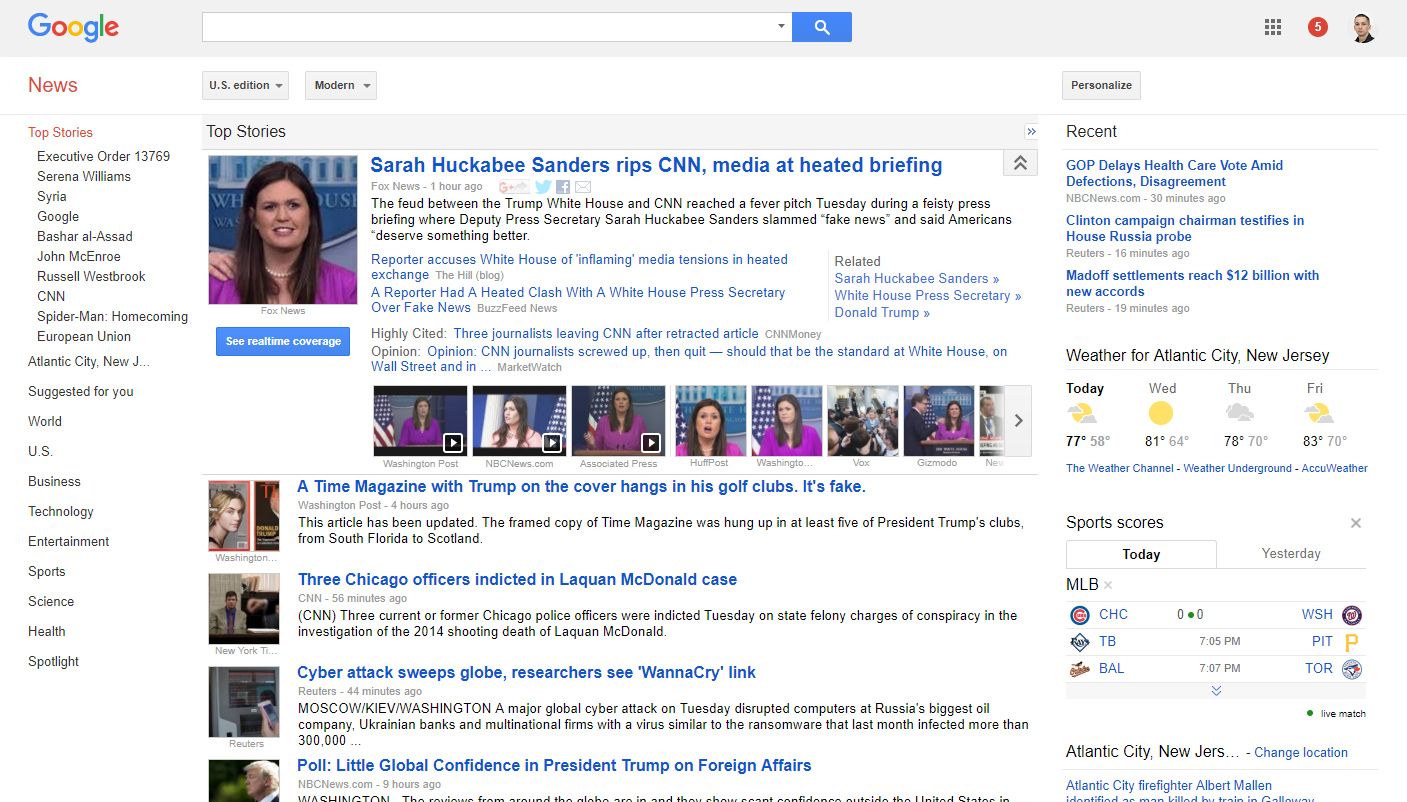Open the Weather Underground link
The width and height of the screenshot is (1407, 802).
coord(1237,468)
